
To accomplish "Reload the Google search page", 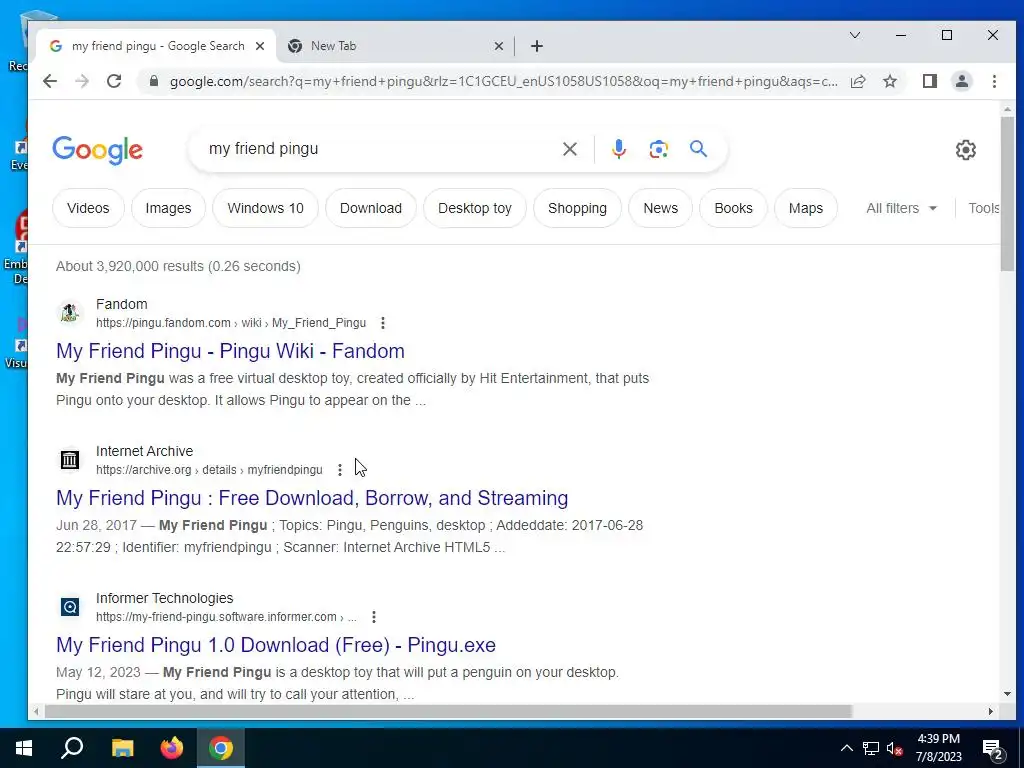I will point(114,81).
